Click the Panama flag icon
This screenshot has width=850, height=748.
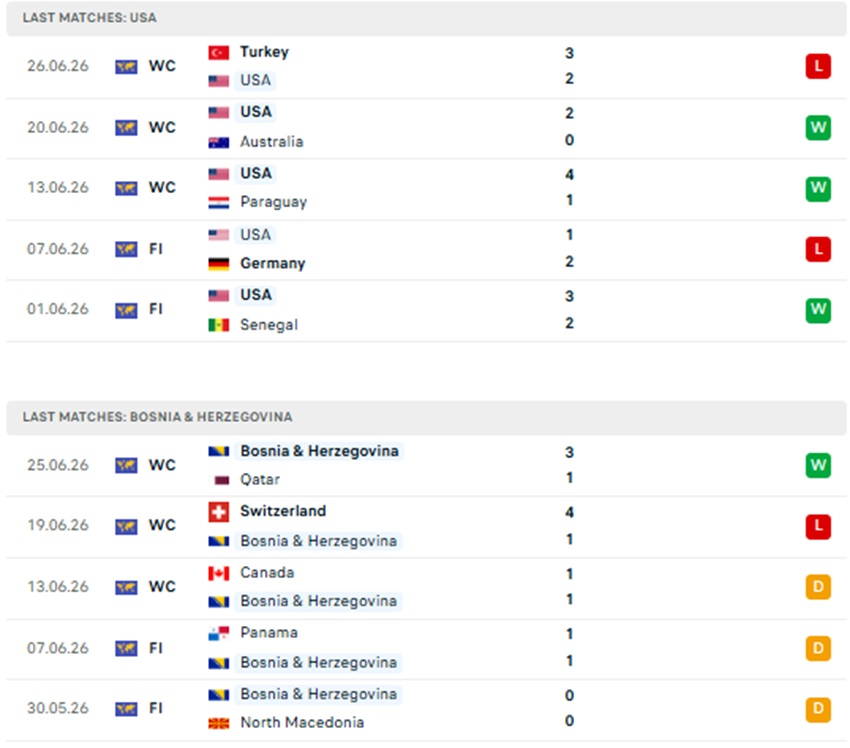coord(218,634)
